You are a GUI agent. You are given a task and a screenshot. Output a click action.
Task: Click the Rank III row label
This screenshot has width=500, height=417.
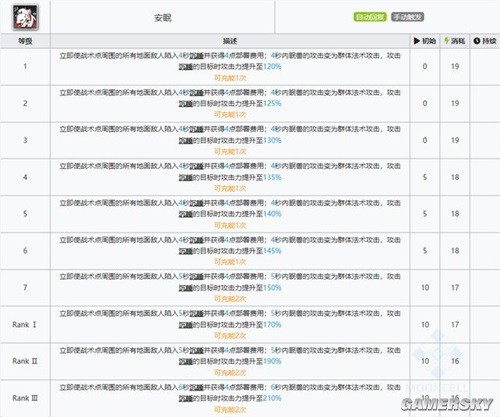[x=25, y=398]
